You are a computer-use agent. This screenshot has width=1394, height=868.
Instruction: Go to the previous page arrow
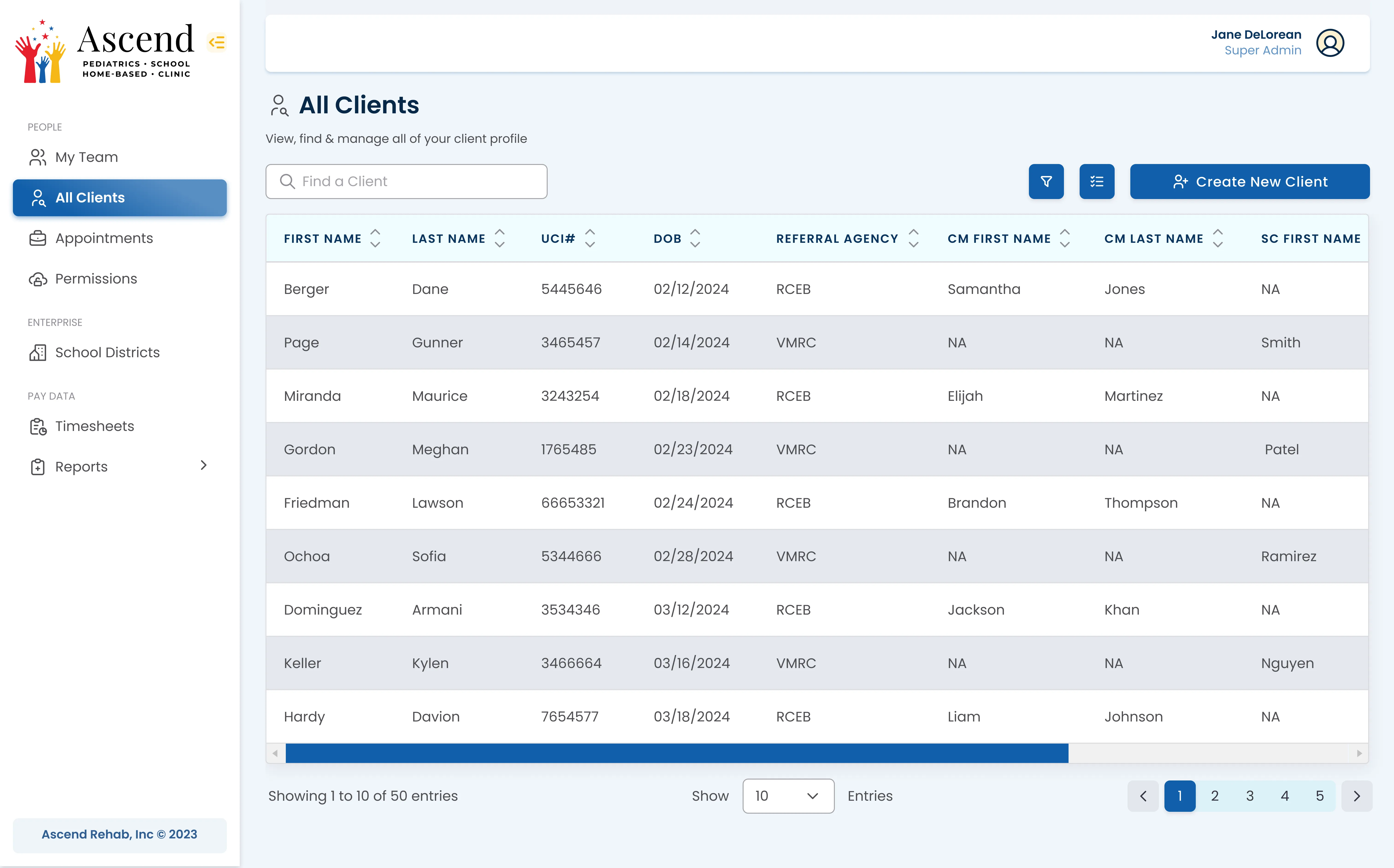(1143, 796)
